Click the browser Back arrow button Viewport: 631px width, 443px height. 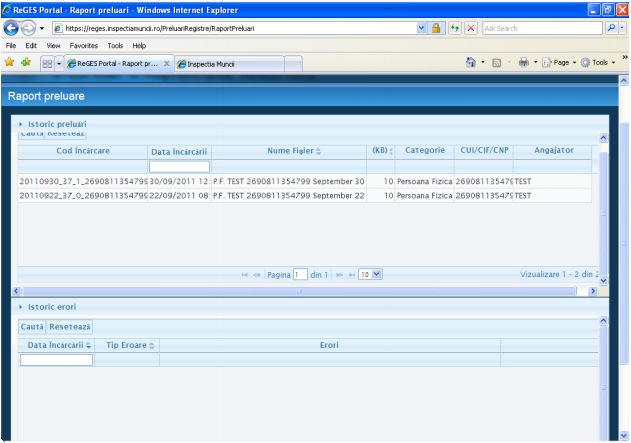click(x=11, y=28)
